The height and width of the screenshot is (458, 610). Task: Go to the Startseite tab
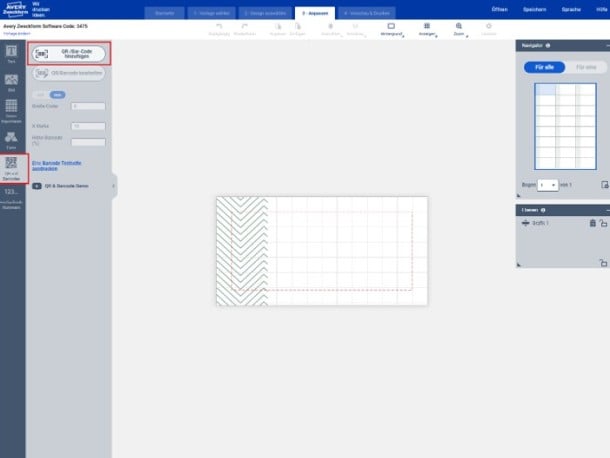(x=165, y=13)
